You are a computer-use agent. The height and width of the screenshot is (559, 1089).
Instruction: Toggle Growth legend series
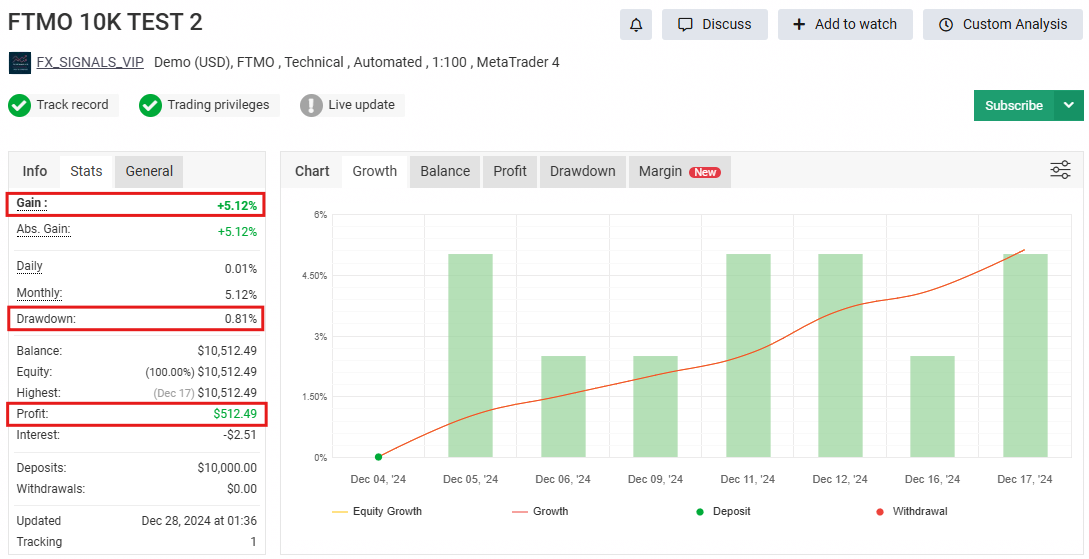click(540, 511)
